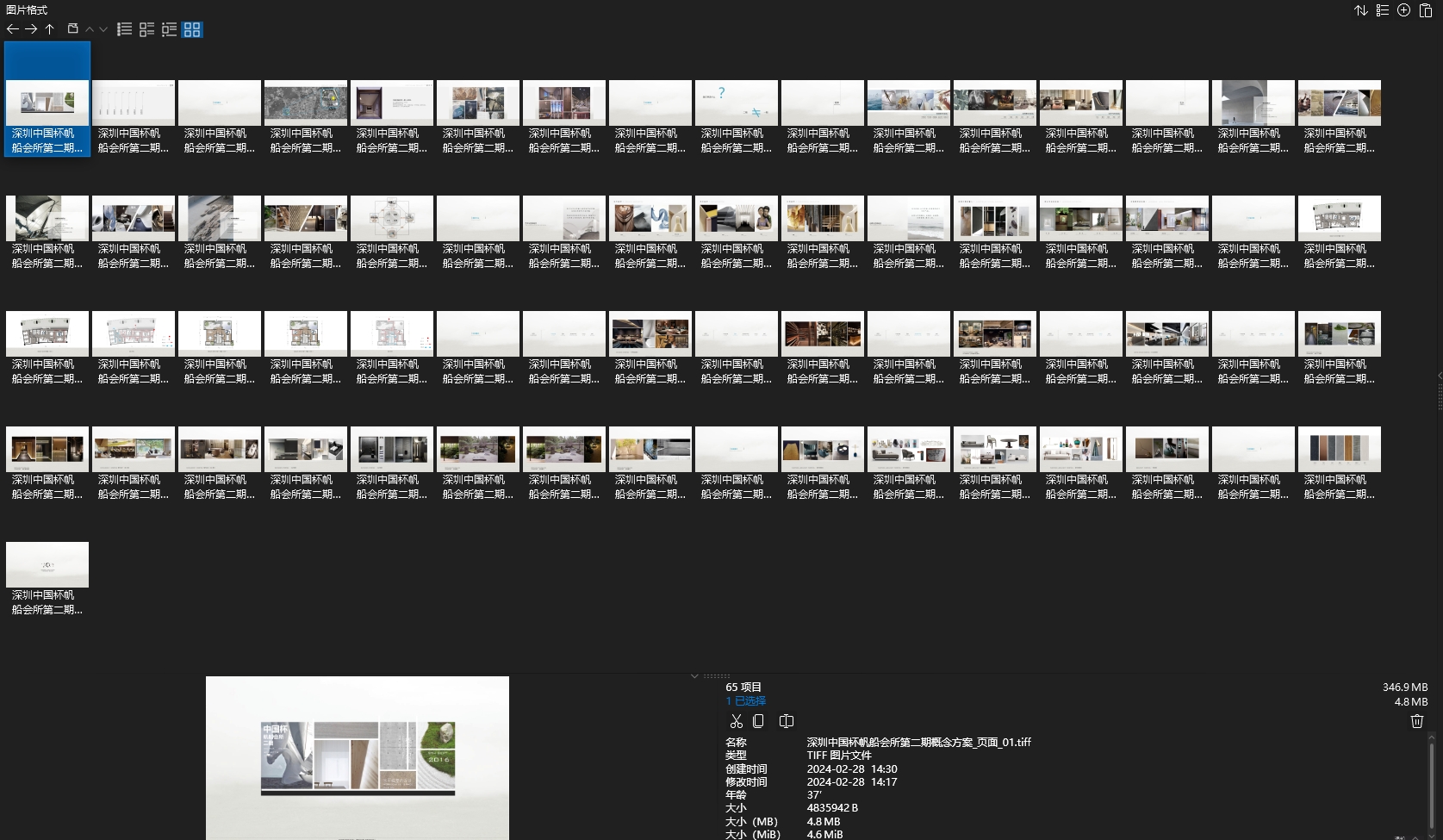
Task: Copy the selected file in details panel
Action: point(758,721)
